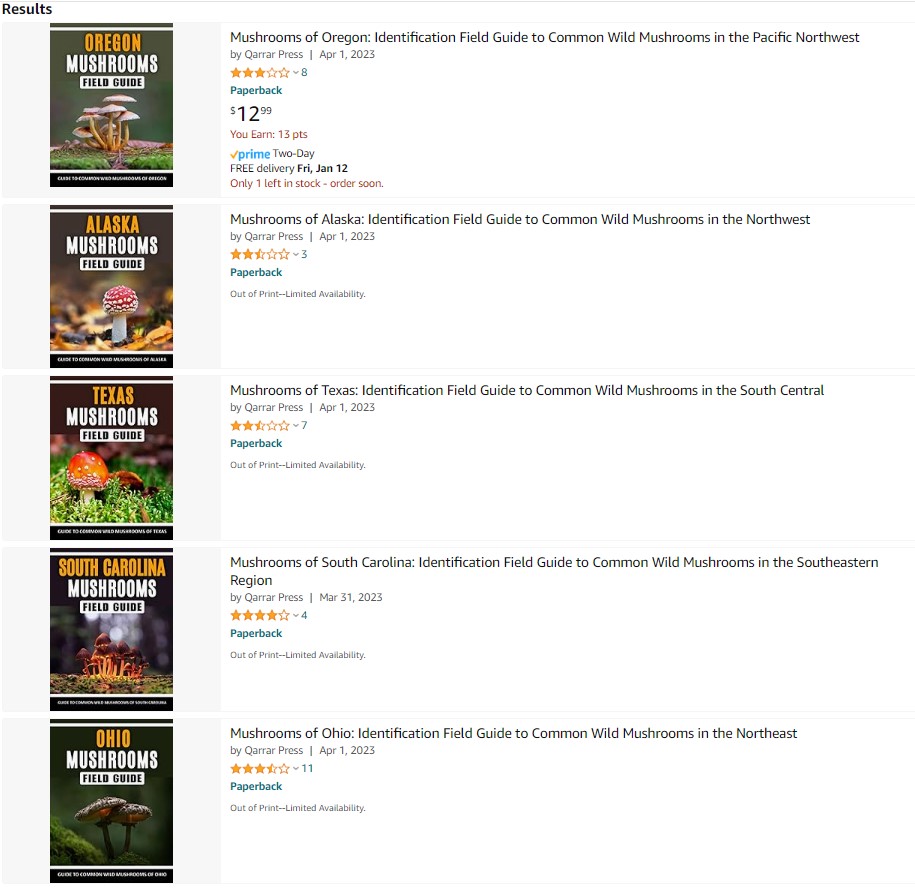This screenshot has height=889, width=915.
Task: Open the Mushrooms of Ohio title link
Action: (514, 734)
